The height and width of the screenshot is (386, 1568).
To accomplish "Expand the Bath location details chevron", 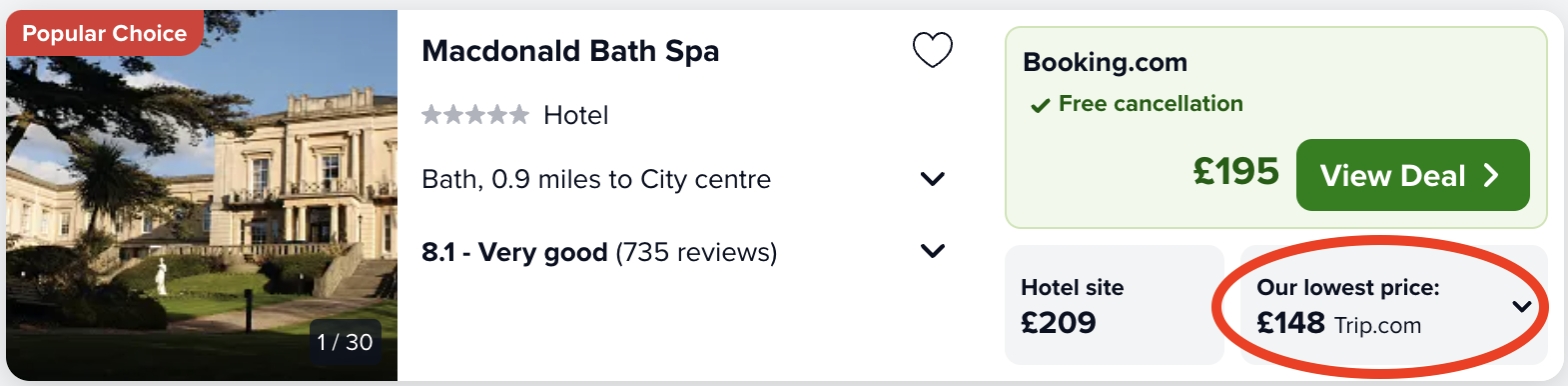I will (933, 179).
